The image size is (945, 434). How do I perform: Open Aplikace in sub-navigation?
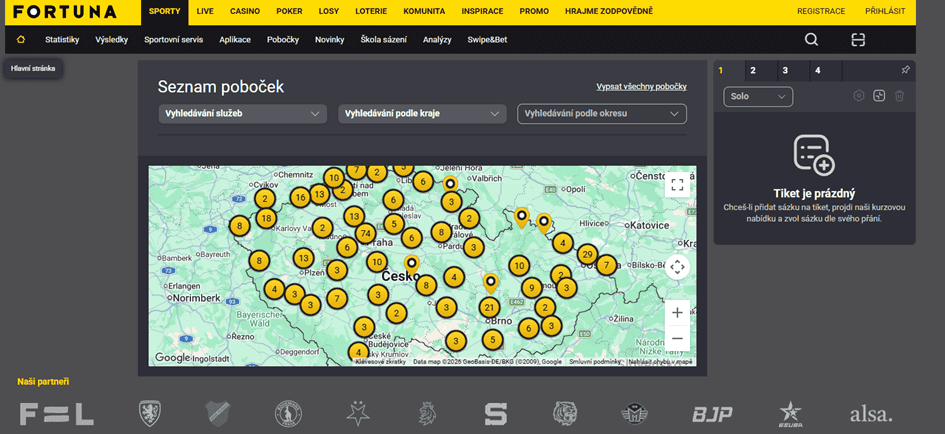click(x=235, y=40)
